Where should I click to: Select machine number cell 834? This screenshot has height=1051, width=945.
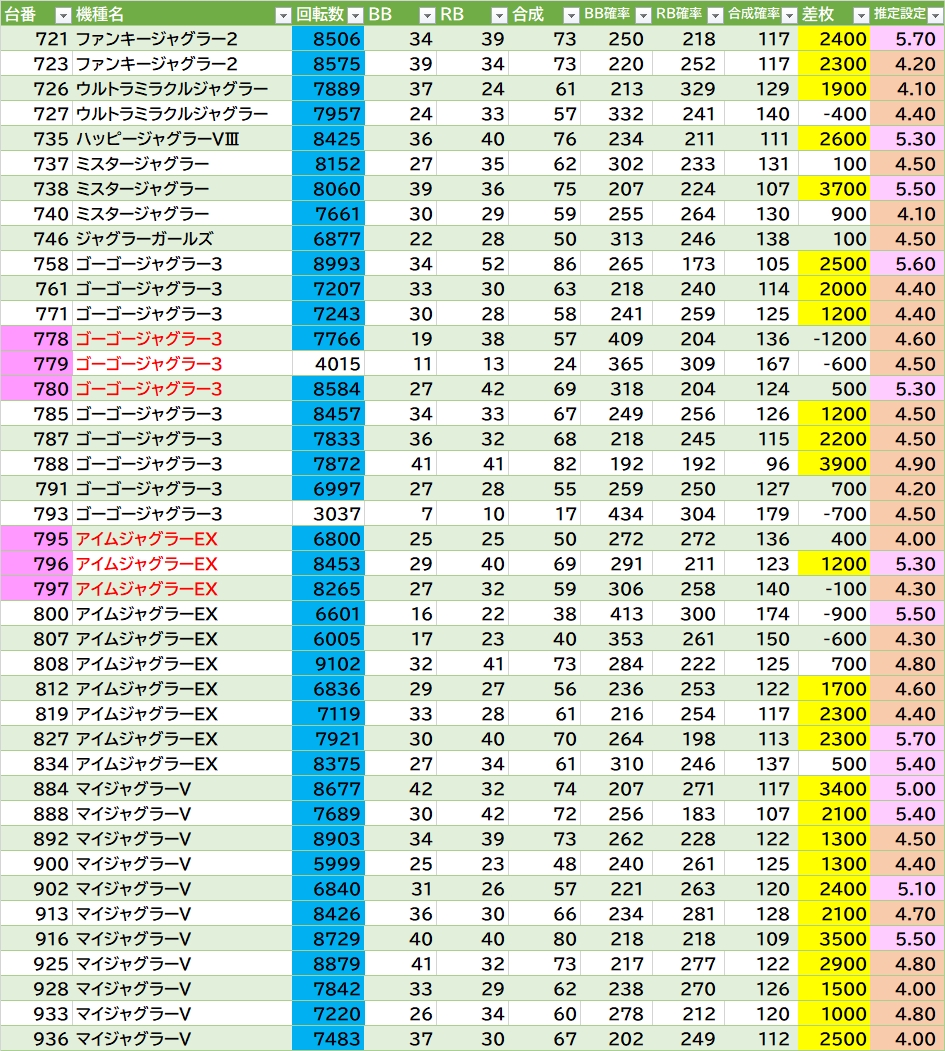(36, 764)
